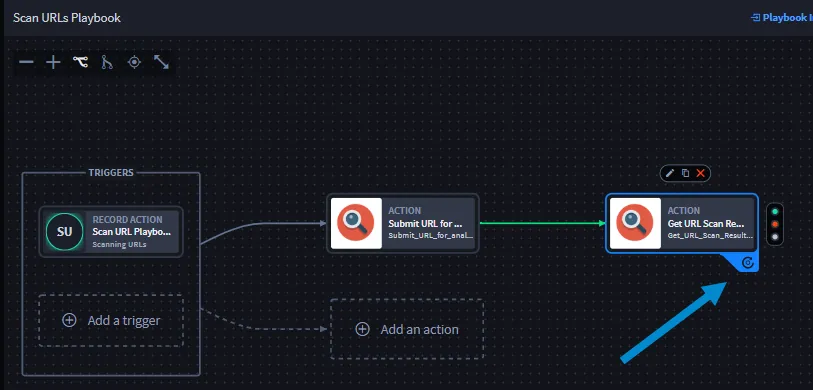Image resolution: width=813 pixels, height=390 pixels.
Task: Click 'Get_URL_Scan_Result...' step name text
Action: [x=710, y=235]
